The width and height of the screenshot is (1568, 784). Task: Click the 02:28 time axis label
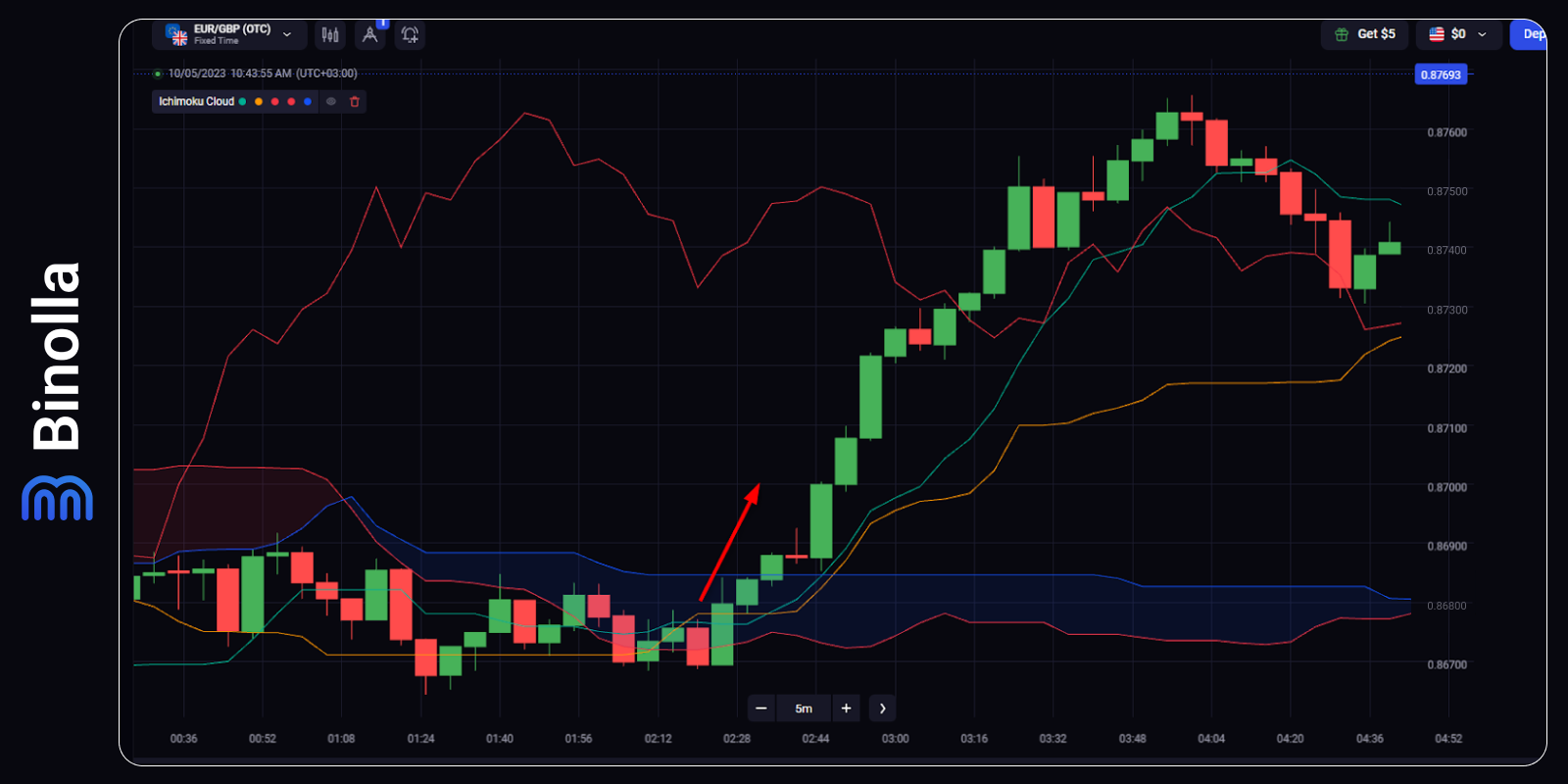(737, 739)
